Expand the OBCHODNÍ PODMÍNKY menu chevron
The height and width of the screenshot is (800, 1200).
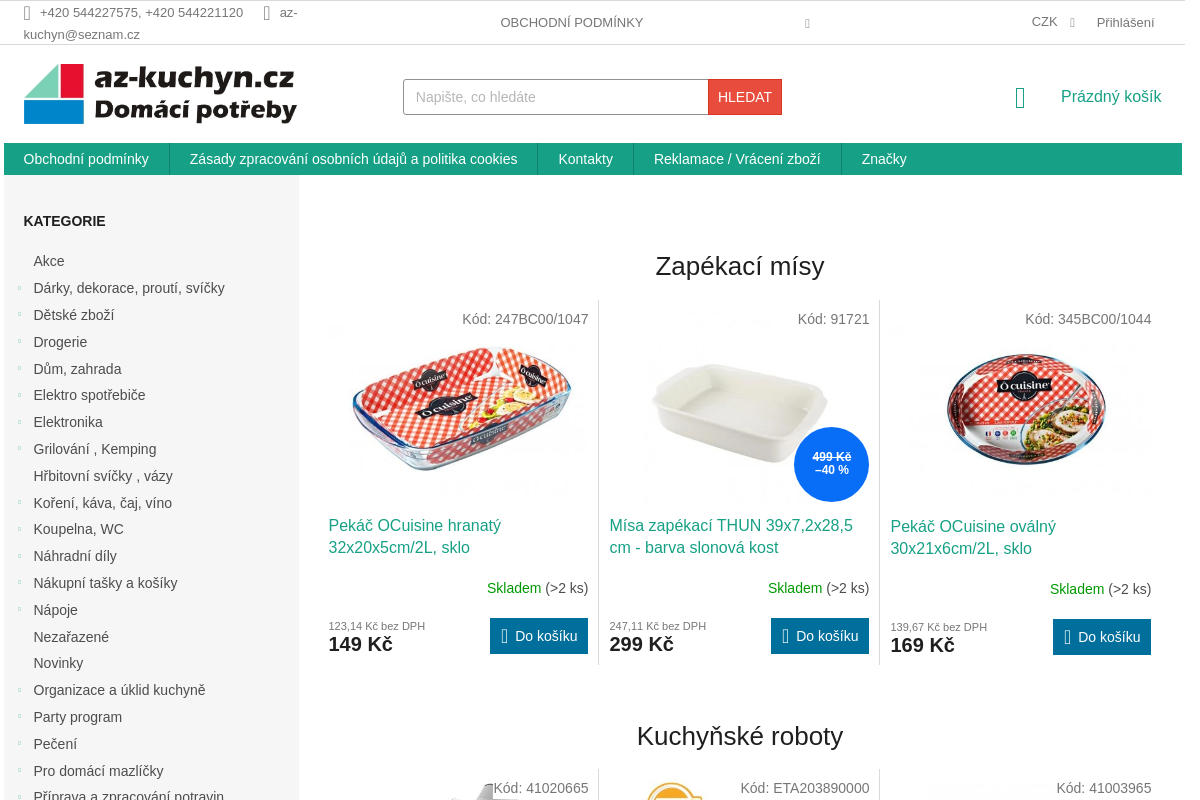(807, 22)
